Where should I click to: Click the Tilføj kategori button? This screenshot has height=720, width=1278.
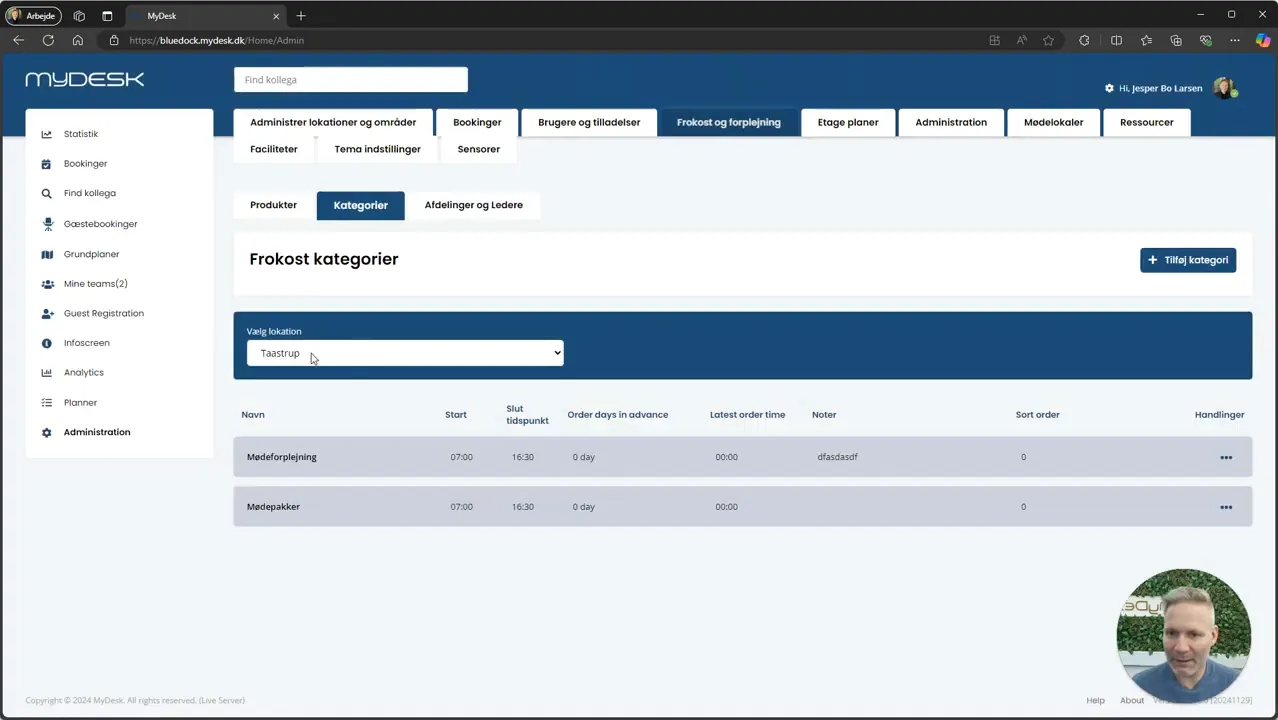point(1188,260)
